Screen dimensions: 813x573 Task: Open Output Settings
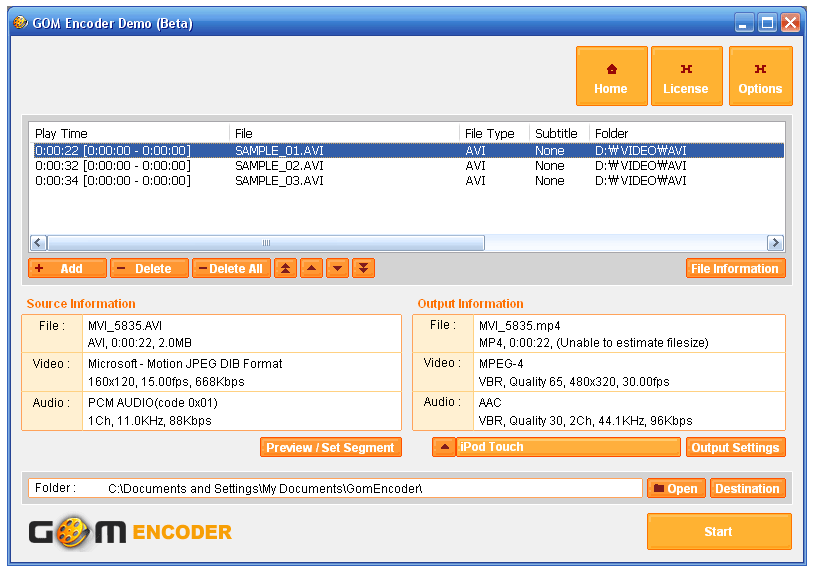click(735, 448)
